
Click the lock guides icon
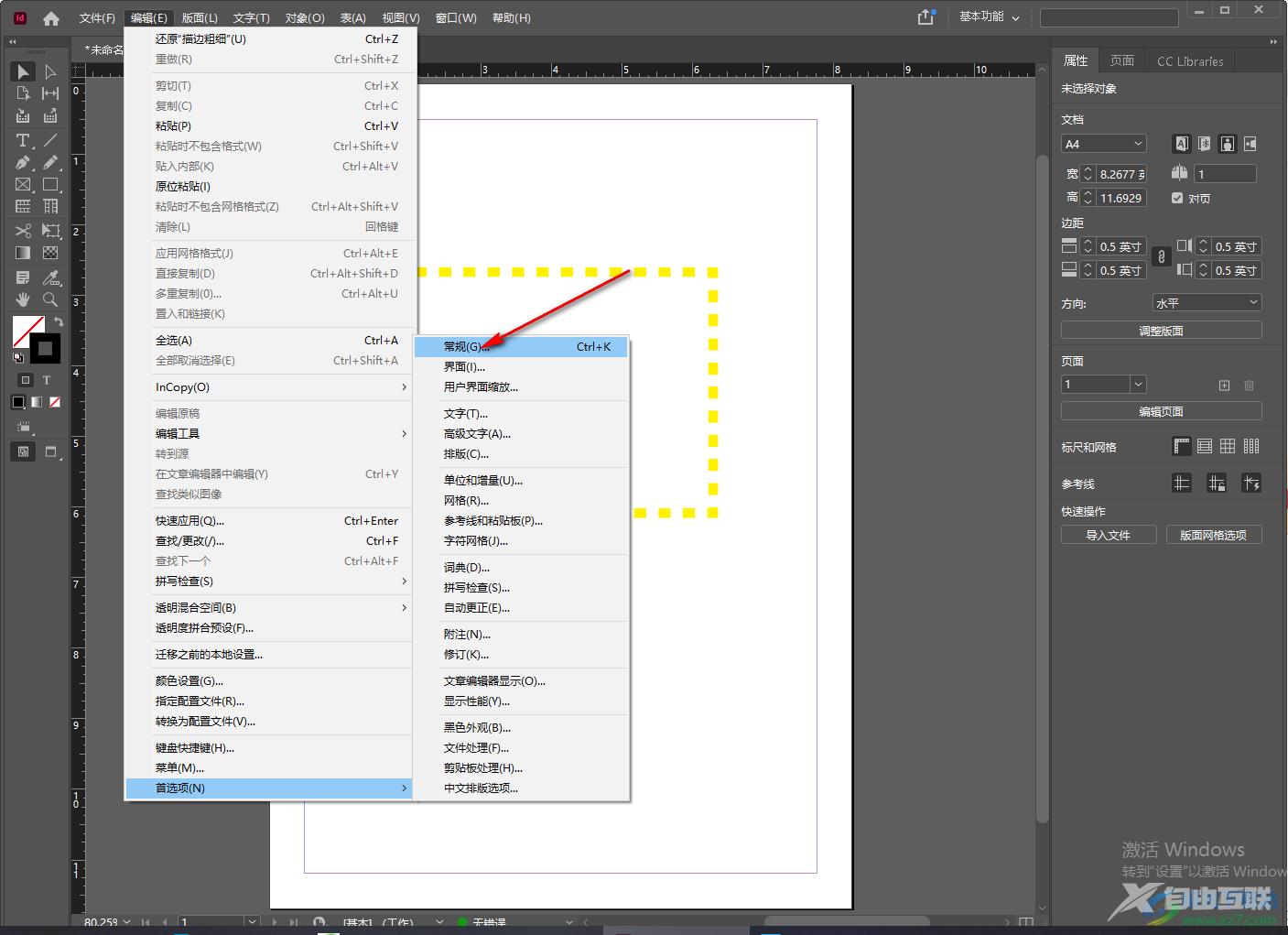tap(1217, 483)
